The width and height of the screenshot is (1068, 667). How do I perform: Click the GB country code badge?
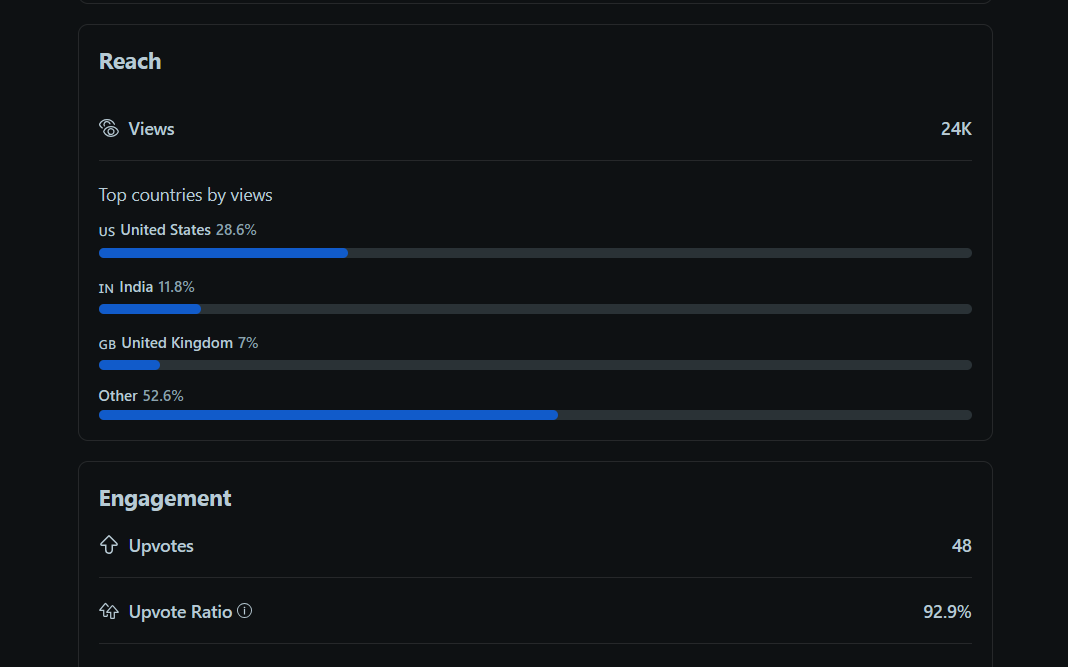point(107,345)
